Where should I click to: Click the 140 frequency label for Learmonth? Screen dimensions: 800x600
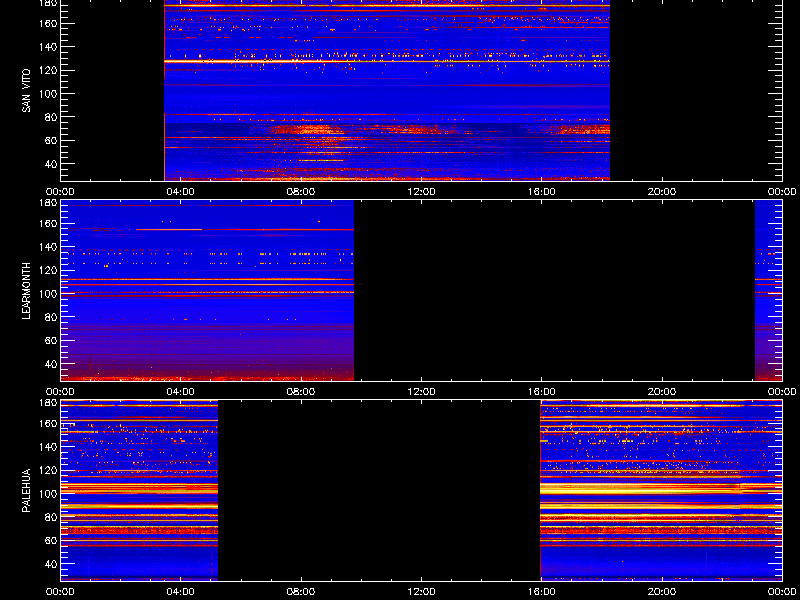tap(48, 247)
